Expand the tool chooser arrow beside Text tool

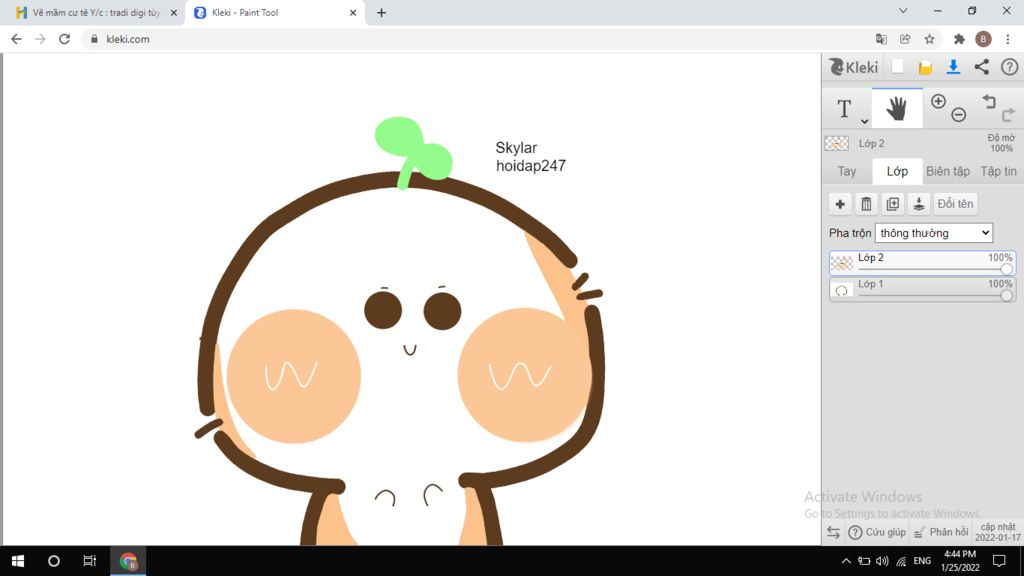tap(864, 121)
